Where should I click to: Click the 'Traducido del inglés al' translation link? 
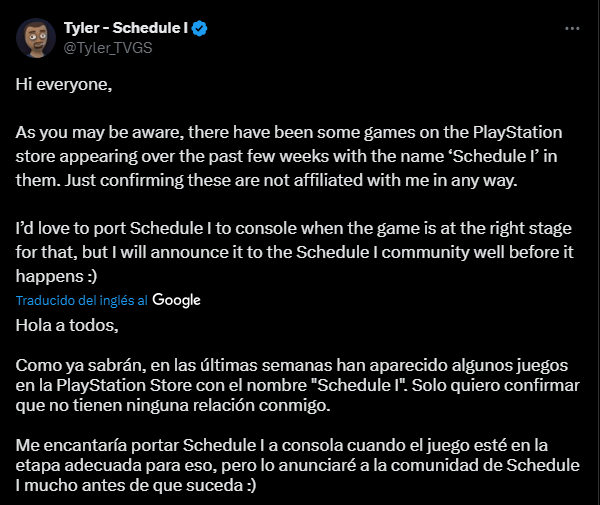pyautogui.click(x=82, y=301)
